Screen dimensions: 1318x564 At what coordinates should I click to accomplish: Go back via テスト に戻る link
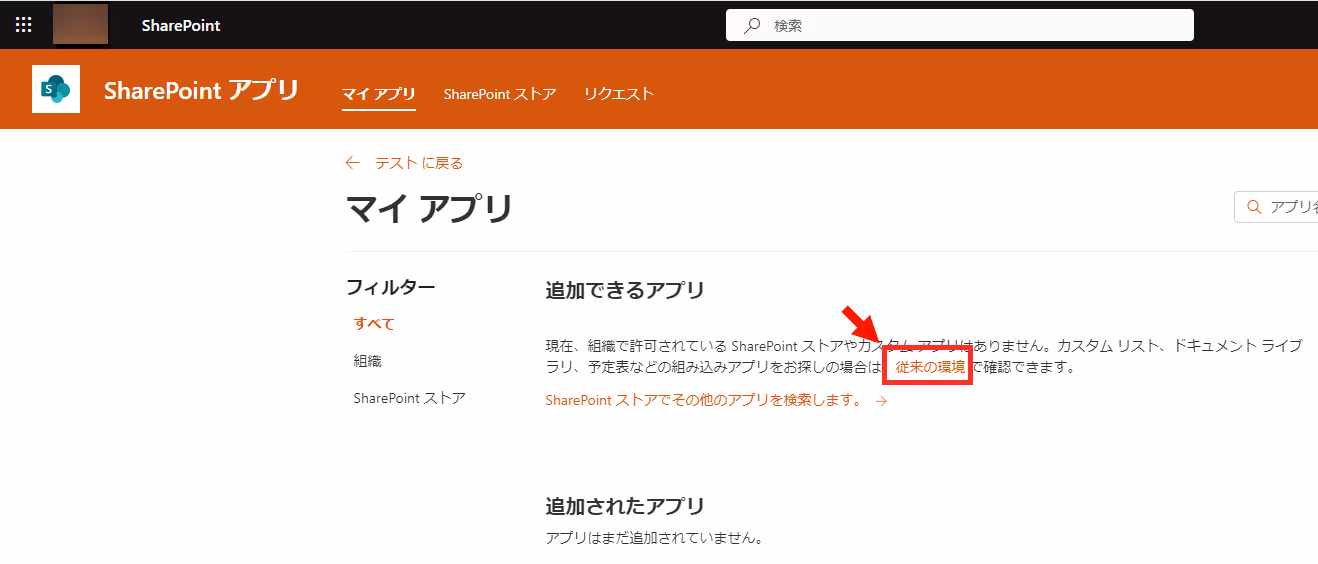pos(419,163)
